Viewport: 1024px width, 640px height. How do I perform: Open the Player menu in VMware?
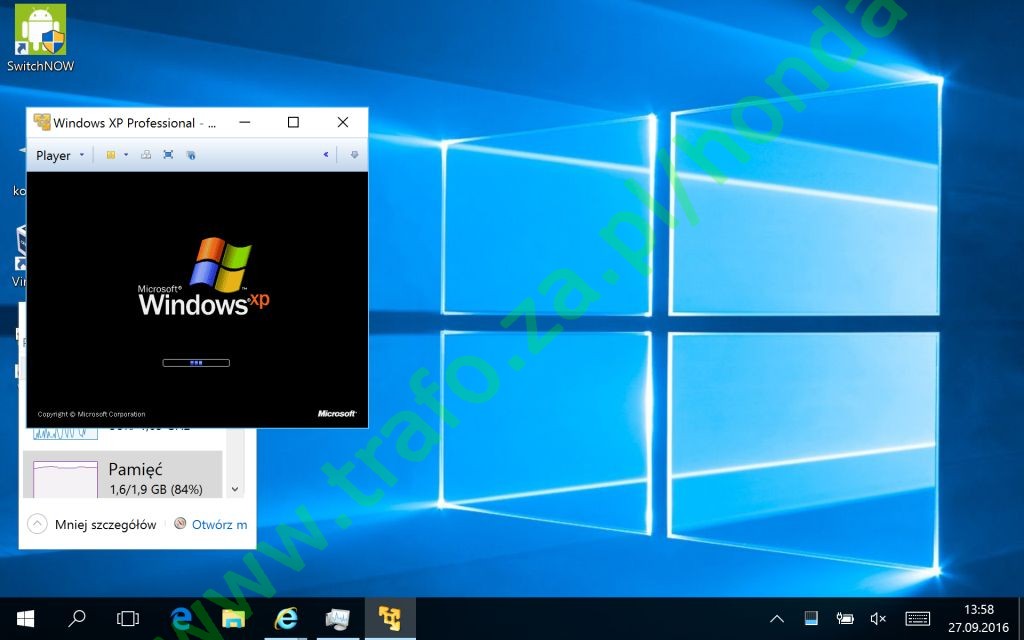pyautogui.click(x=60, y=155)
